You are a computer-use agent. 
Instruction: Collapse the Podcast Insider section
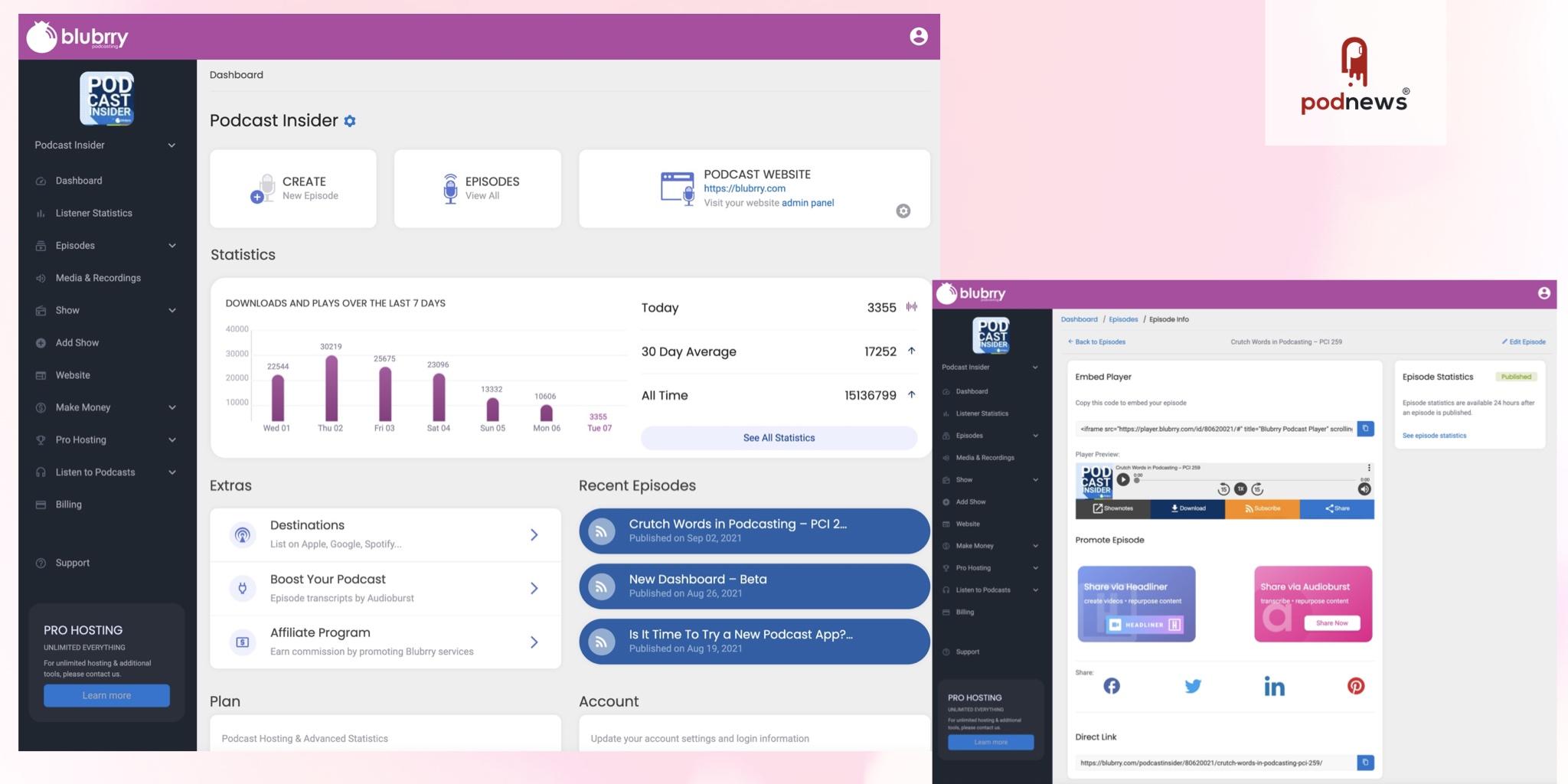coord(171,145)
